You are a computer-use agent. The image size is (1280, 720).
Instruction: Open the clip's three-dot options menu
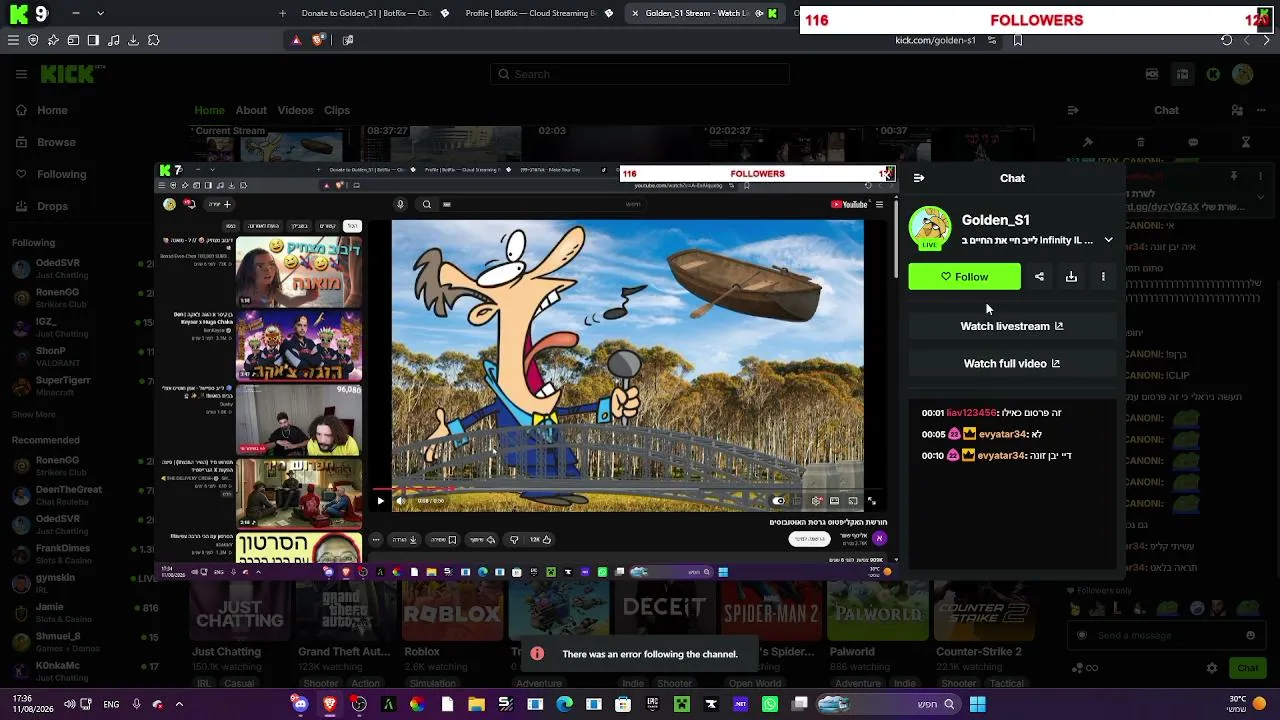pos(1103,277)
